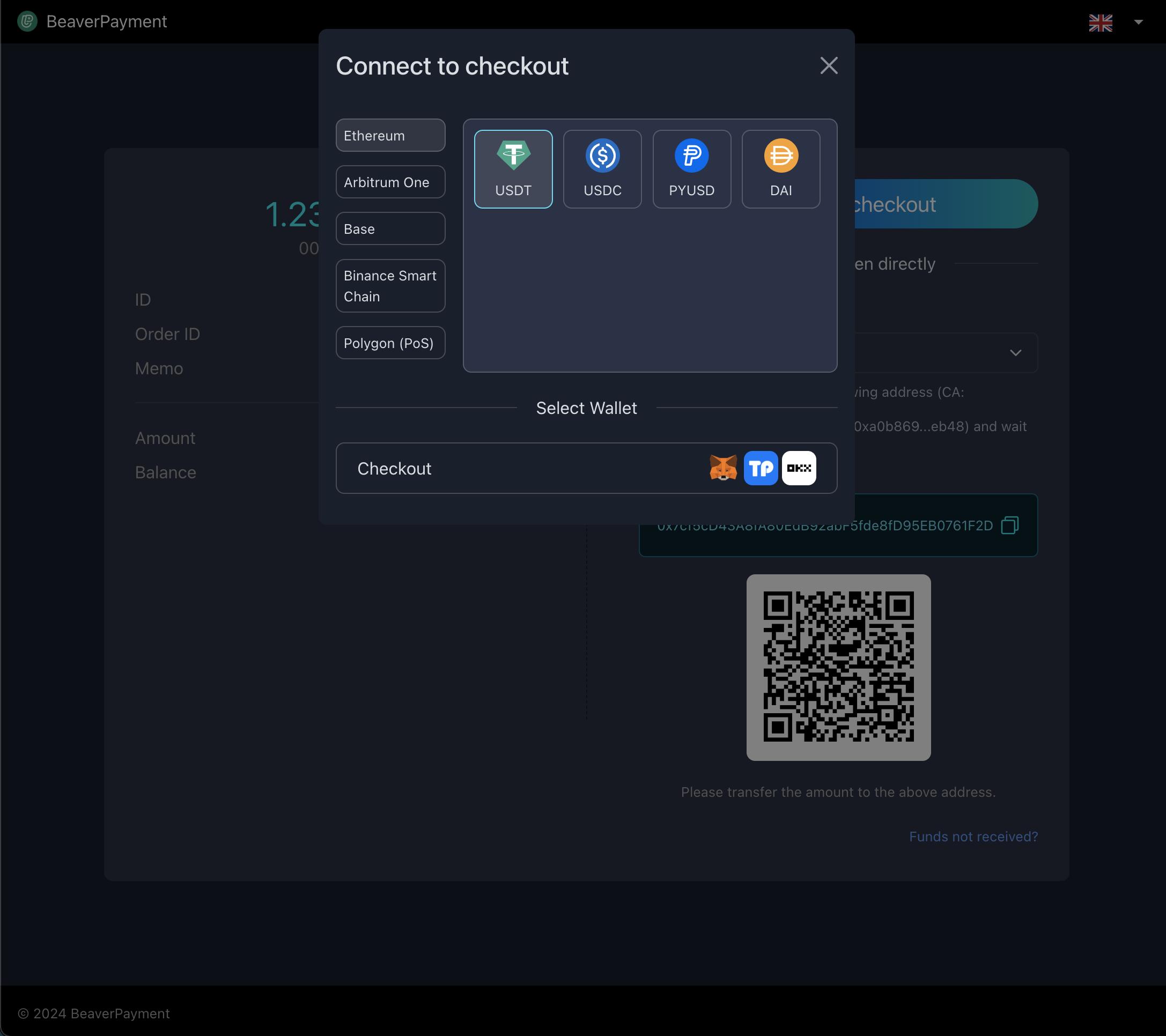Choose the USDC coin option
Viewport: 1166px width, 1036px height.
[602, 169]
